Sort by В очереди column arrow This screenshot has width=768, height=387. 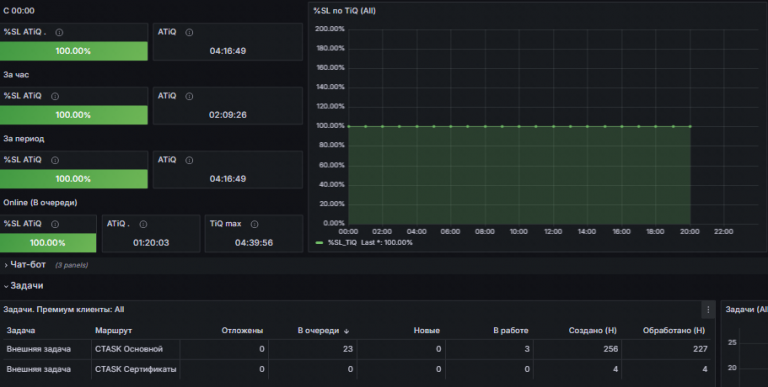coord(346,331)
